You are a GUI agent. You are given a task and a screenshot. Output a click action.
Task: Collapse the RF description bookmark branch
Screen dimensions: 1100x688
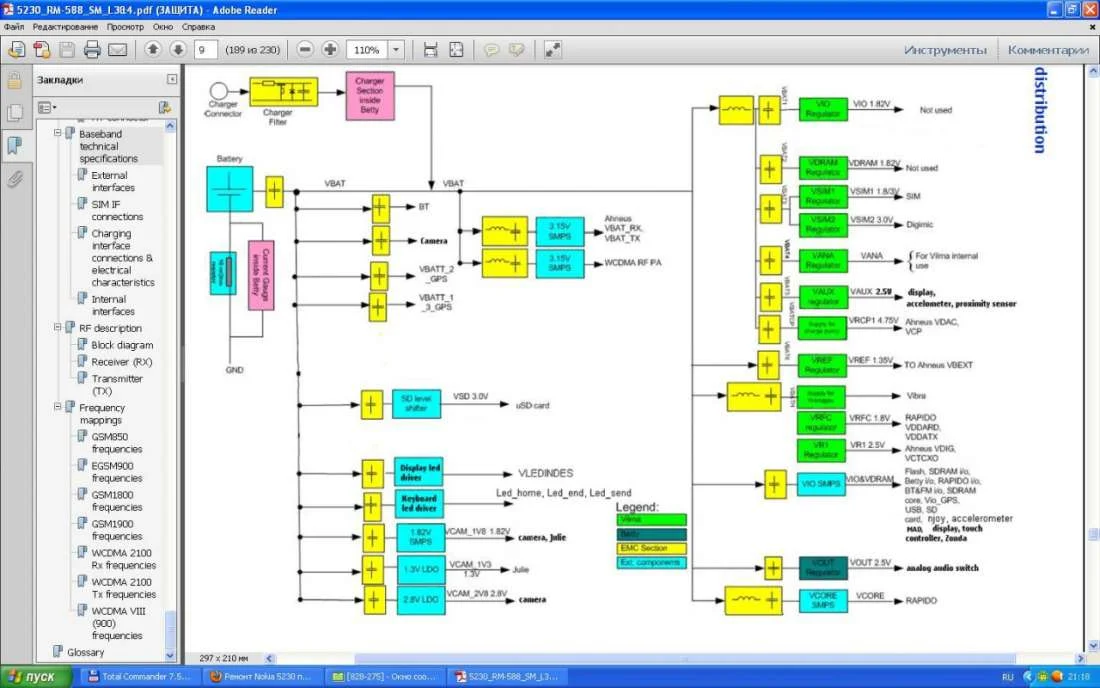(x=58, y=328)
